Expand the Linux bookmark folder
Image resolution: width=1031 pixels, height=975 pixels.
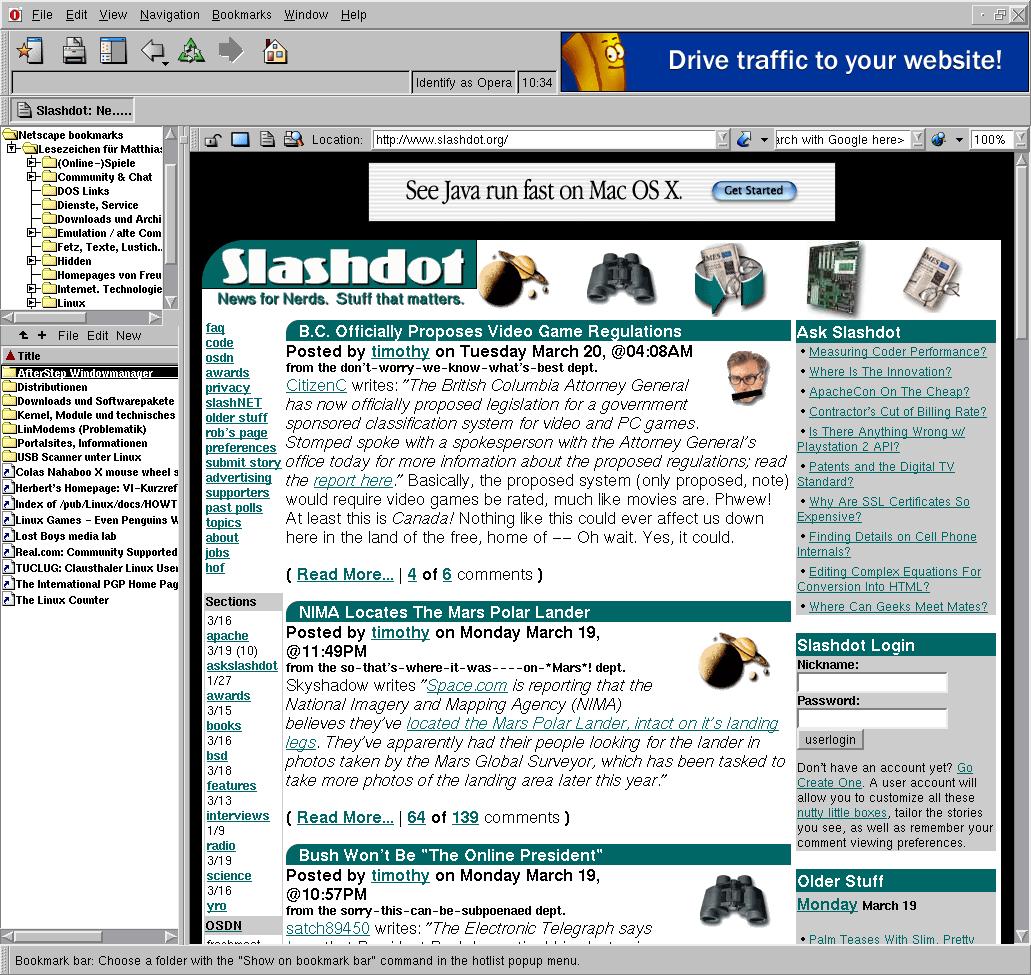[x=32, y=303]
